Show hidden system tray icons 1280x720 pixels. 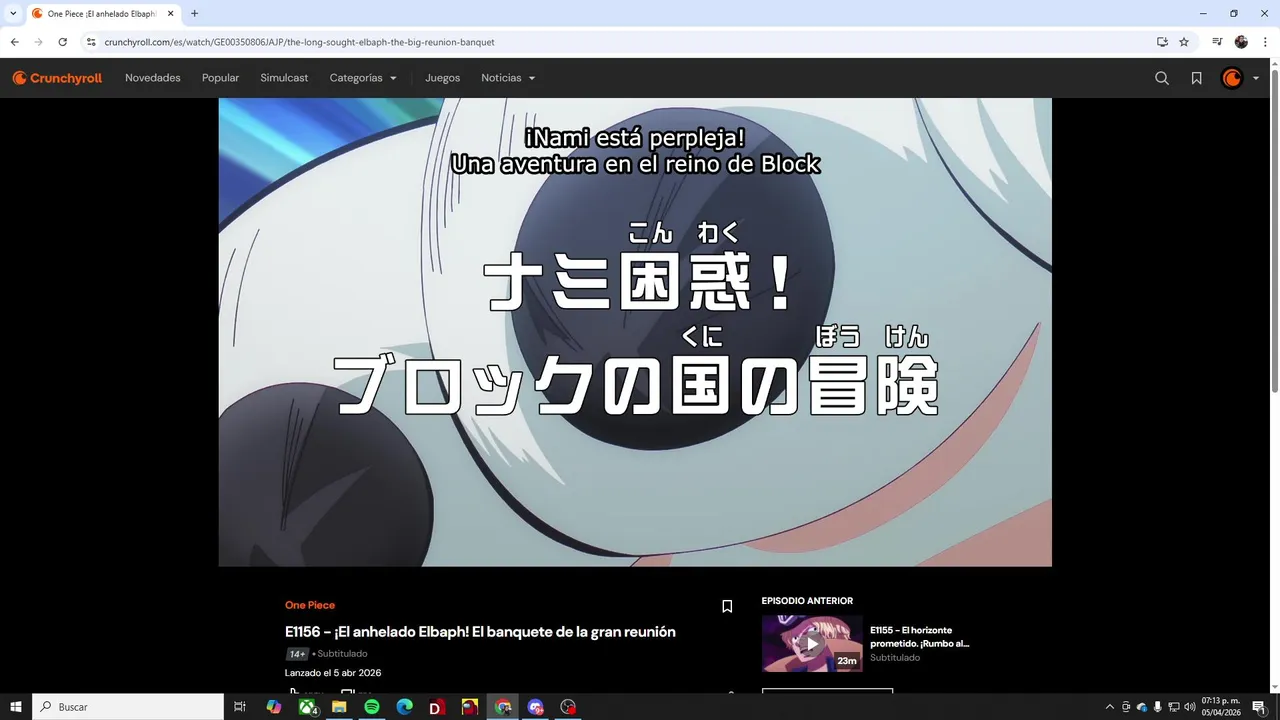[x=1109, y=707]
